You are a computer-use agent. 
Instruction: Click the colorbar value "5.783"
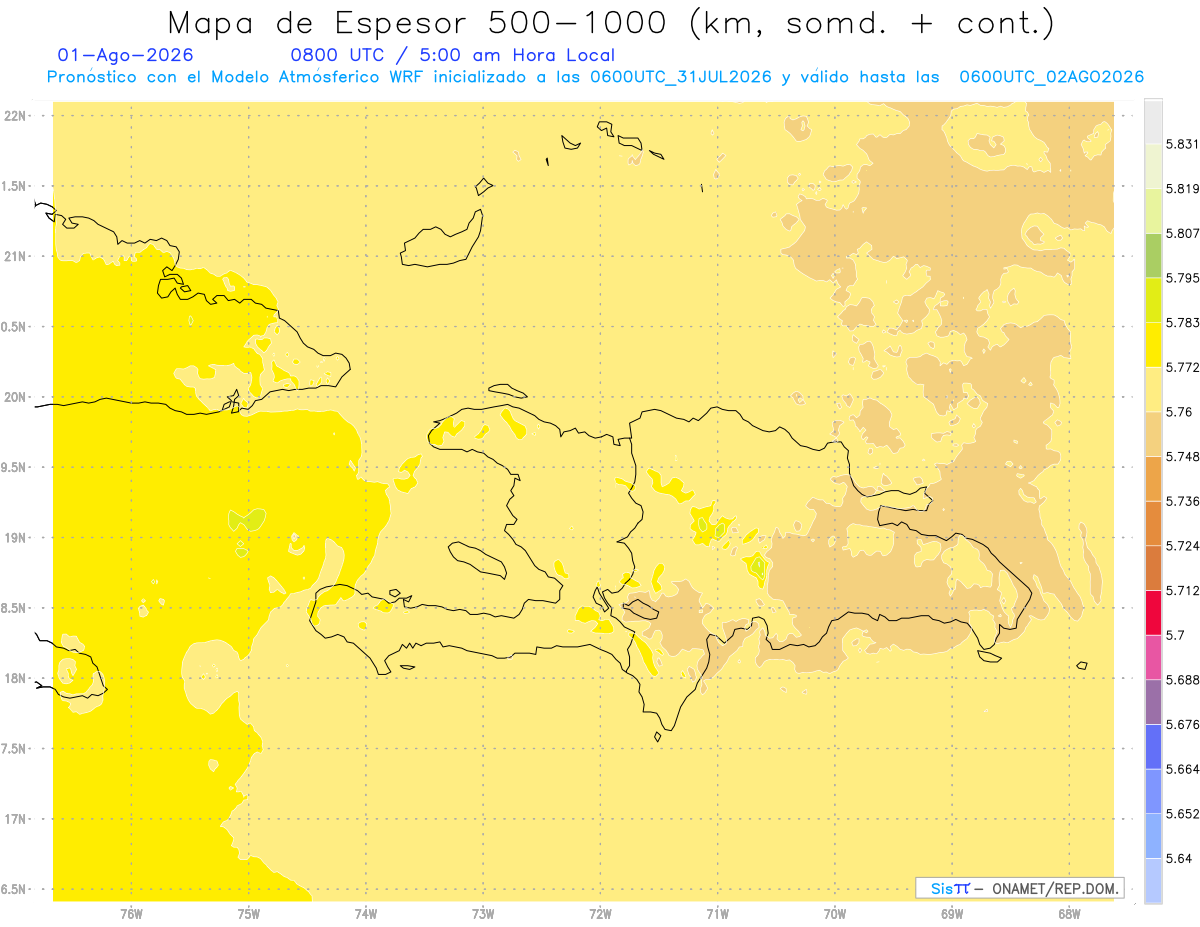[x=1183, y=323]
